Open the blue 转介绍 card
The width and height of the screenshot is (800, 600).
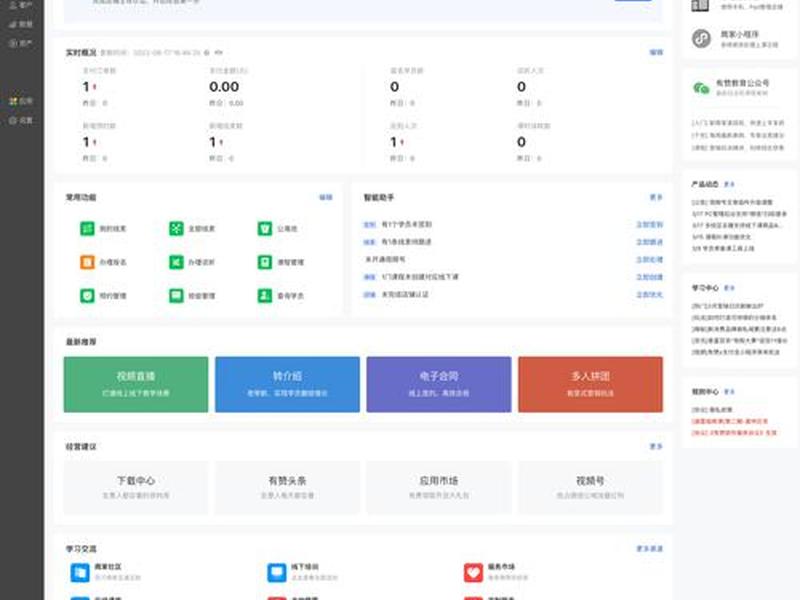tap(287, 384)
